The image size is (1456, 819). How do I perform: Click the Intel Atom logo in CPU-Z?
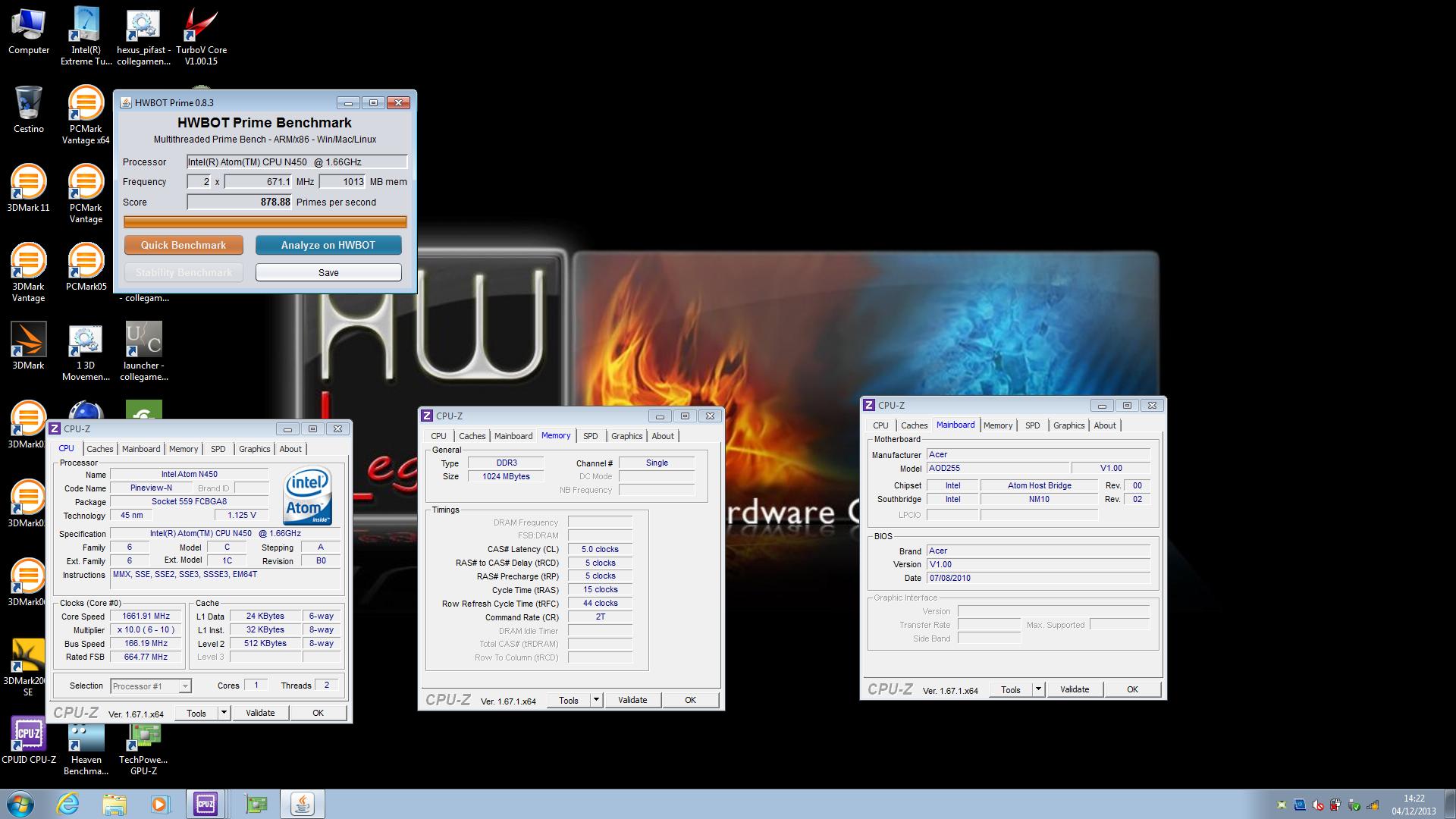[x=307, y=496]
